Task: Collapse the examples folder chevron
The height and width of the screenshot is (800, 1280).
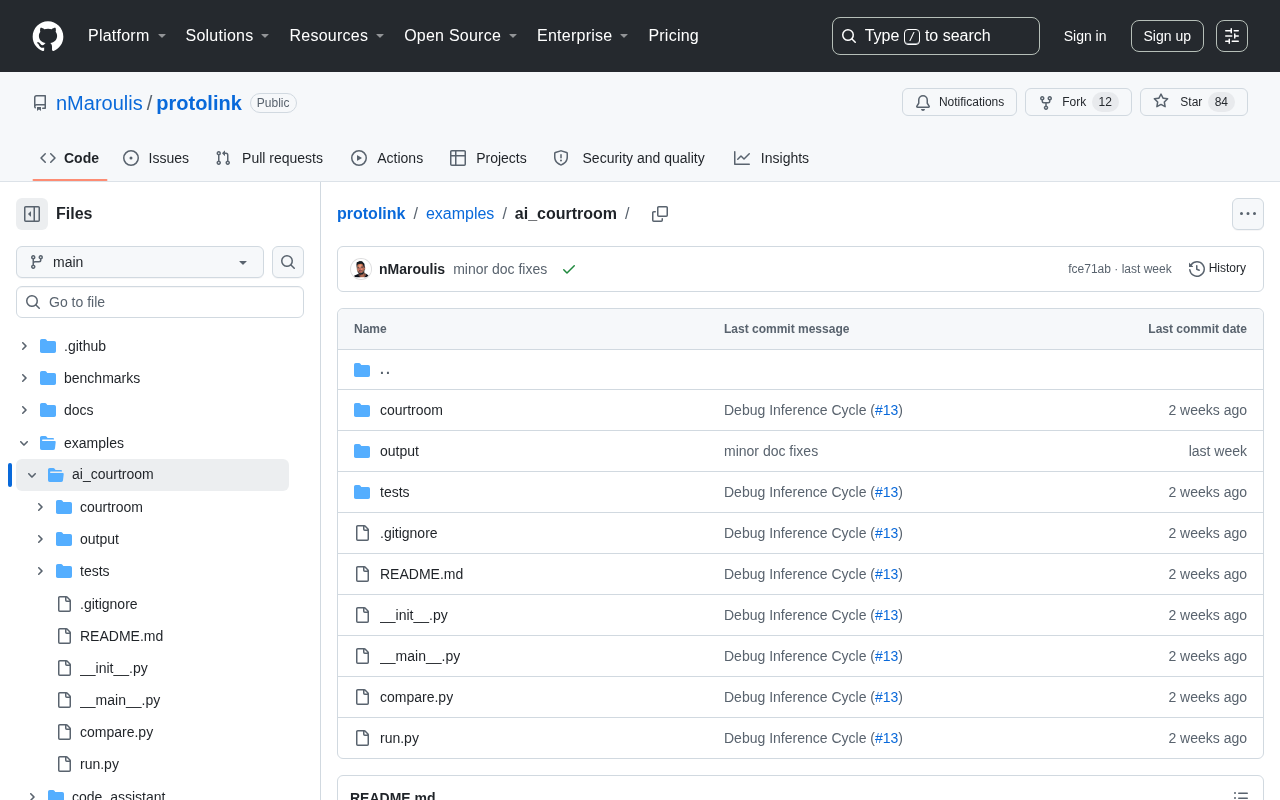Action: pyautogui.click(x=24, y=443)
